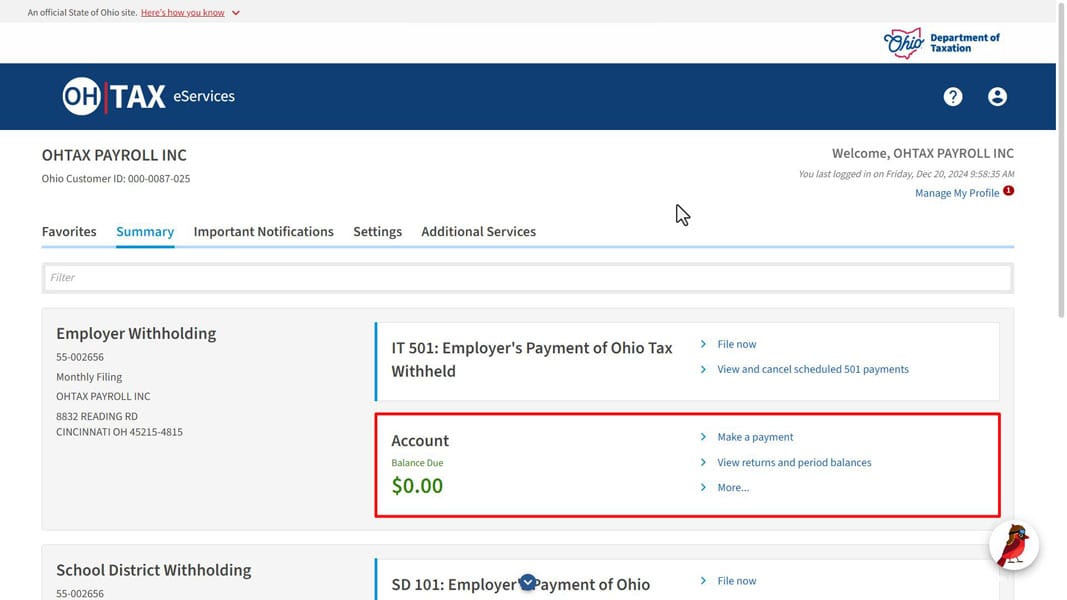Open View returns and period balances

(794, 463)
